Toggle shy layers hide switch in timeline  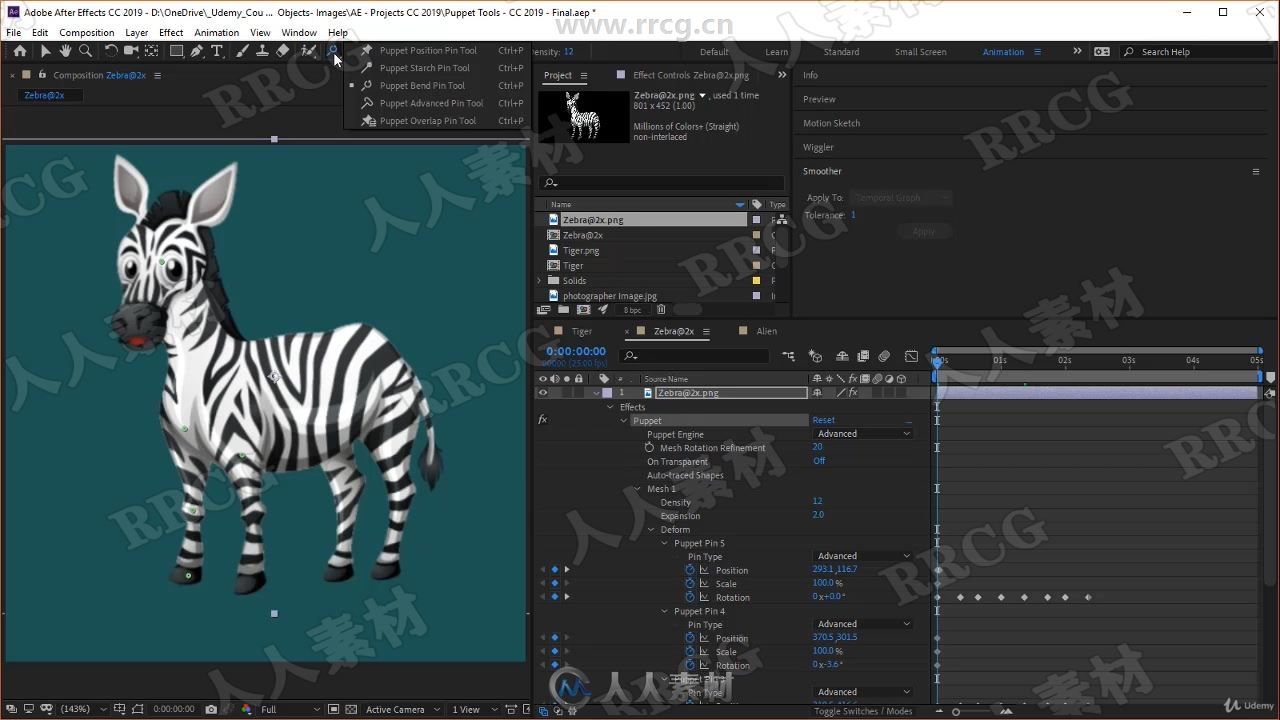[842, 355]
